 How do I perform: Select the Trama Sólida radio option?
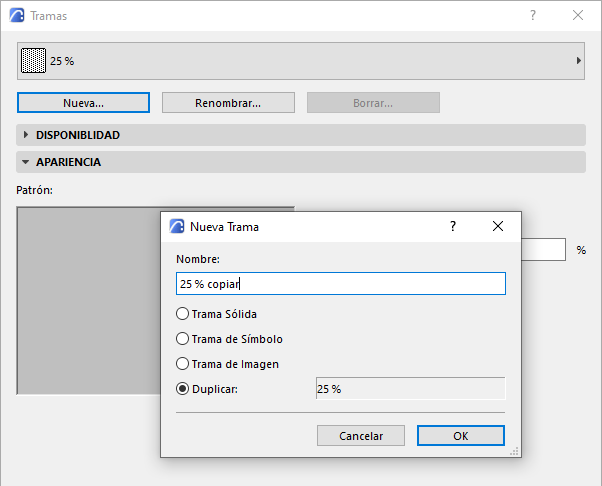183,314
